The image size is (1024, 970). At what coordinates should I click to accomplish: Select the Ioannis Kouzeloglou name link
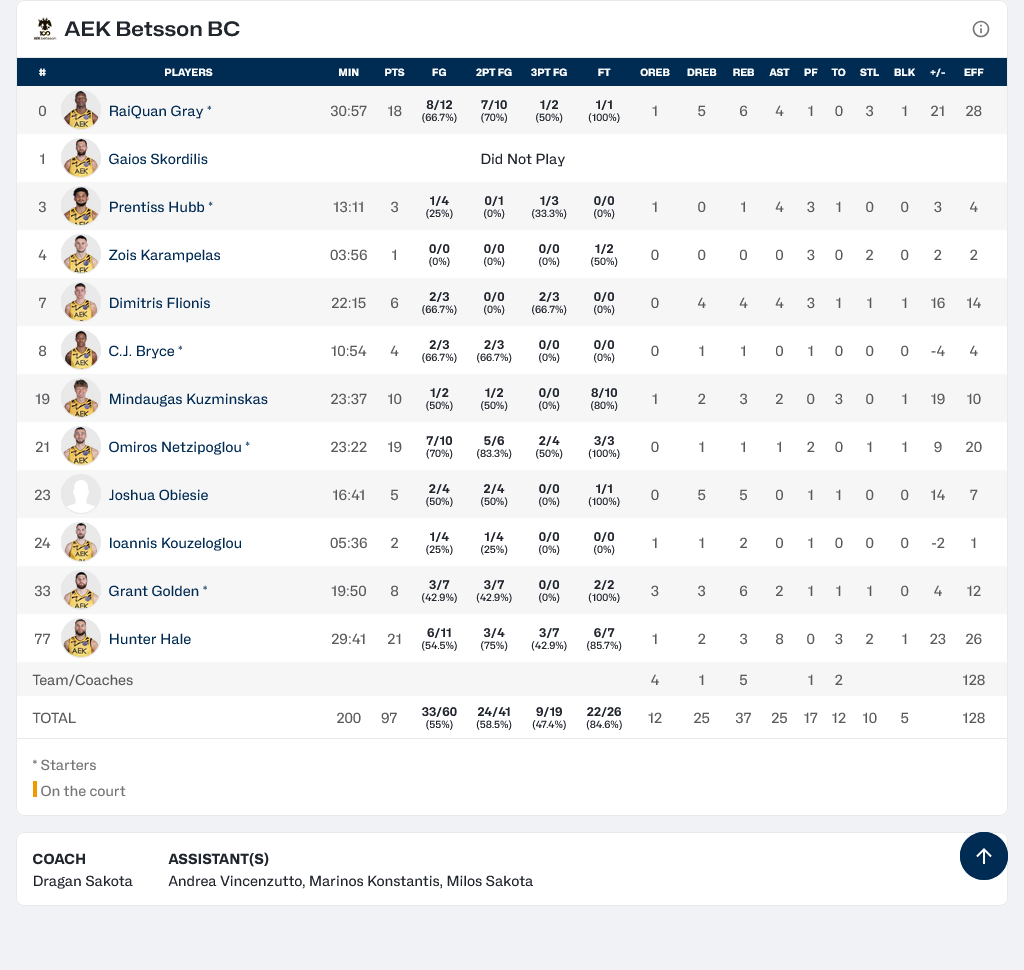175,543
